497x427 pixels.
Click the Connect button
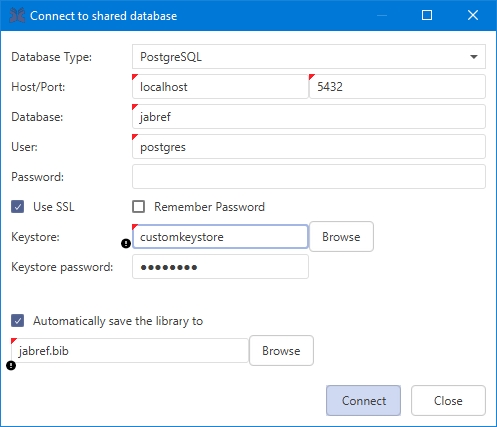click(363, 400)
